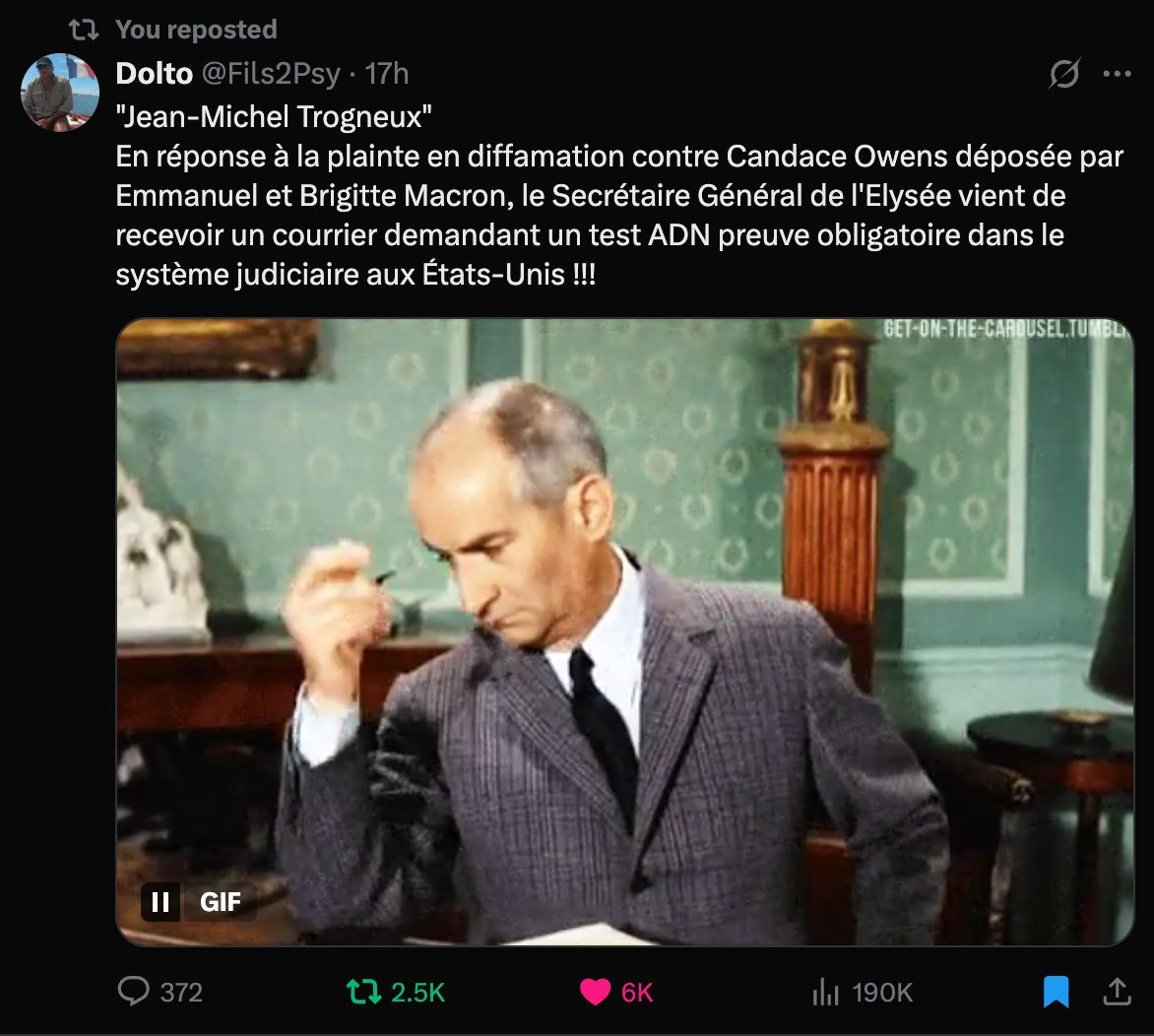
Task: Click repost arrows icon beside 'You reposted'
Action: click(84, 30)
